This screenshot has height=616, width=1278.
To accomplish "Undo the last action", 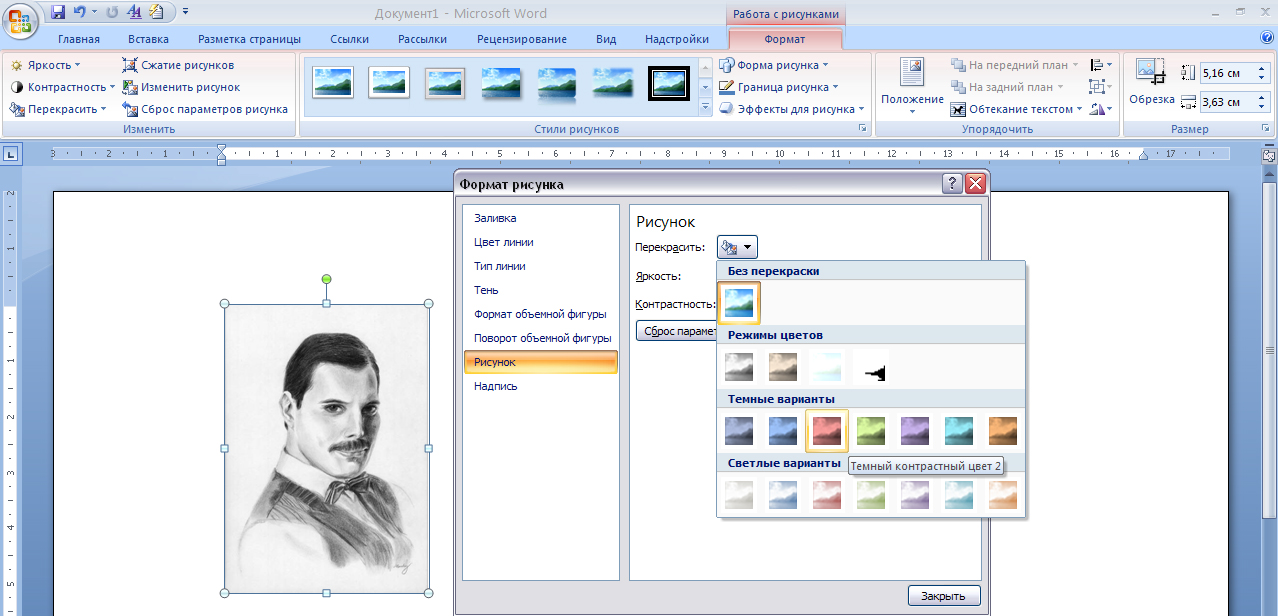I will tap(80, 13).
